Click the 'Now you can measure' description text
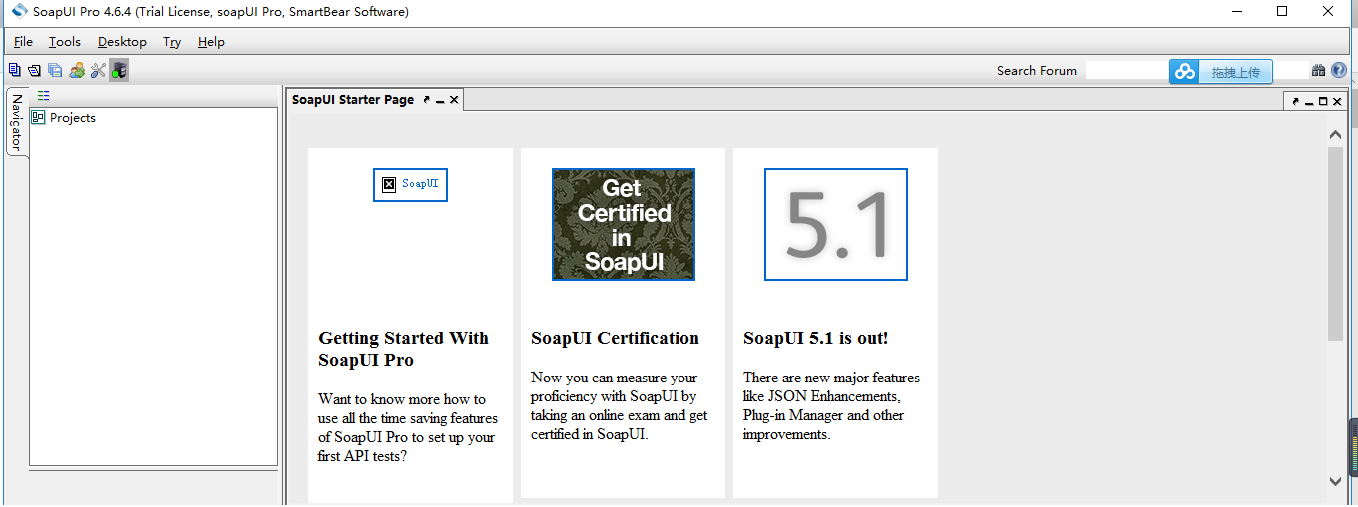The image size is (1358, 507). pos(619,406)
